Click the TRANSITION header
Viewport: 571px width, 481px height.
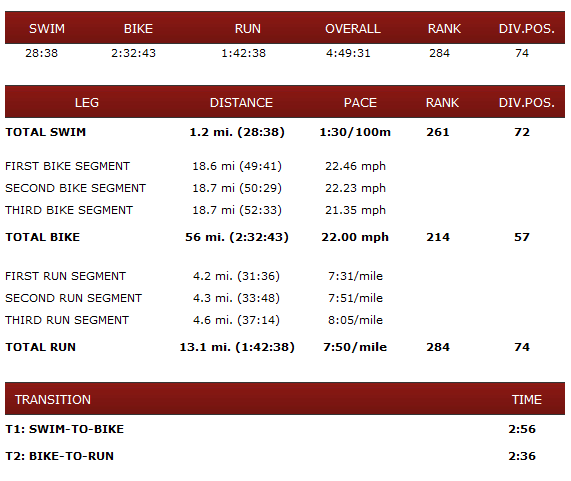[x=53, y=399]
